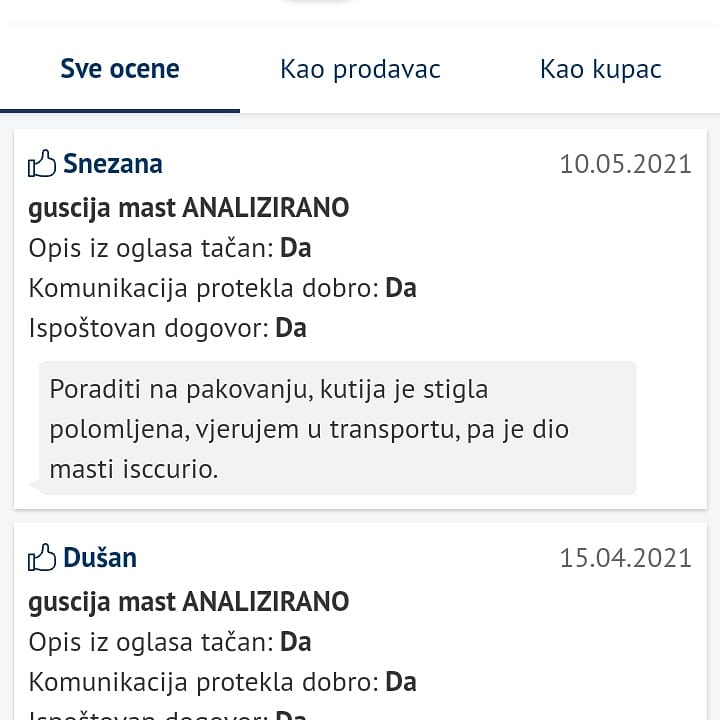Select the Kao kupac tab

point(601,69)
